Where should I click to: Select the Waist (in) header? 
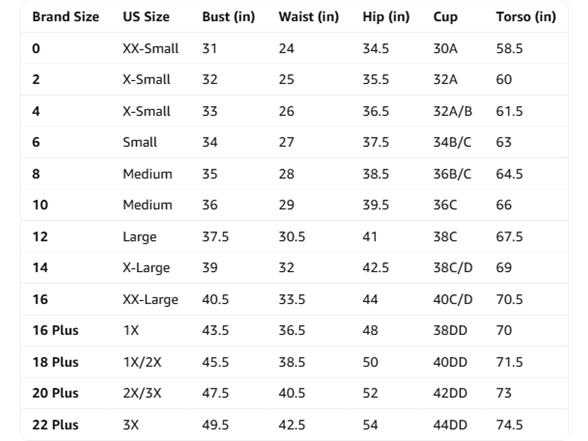pos(309,17)
